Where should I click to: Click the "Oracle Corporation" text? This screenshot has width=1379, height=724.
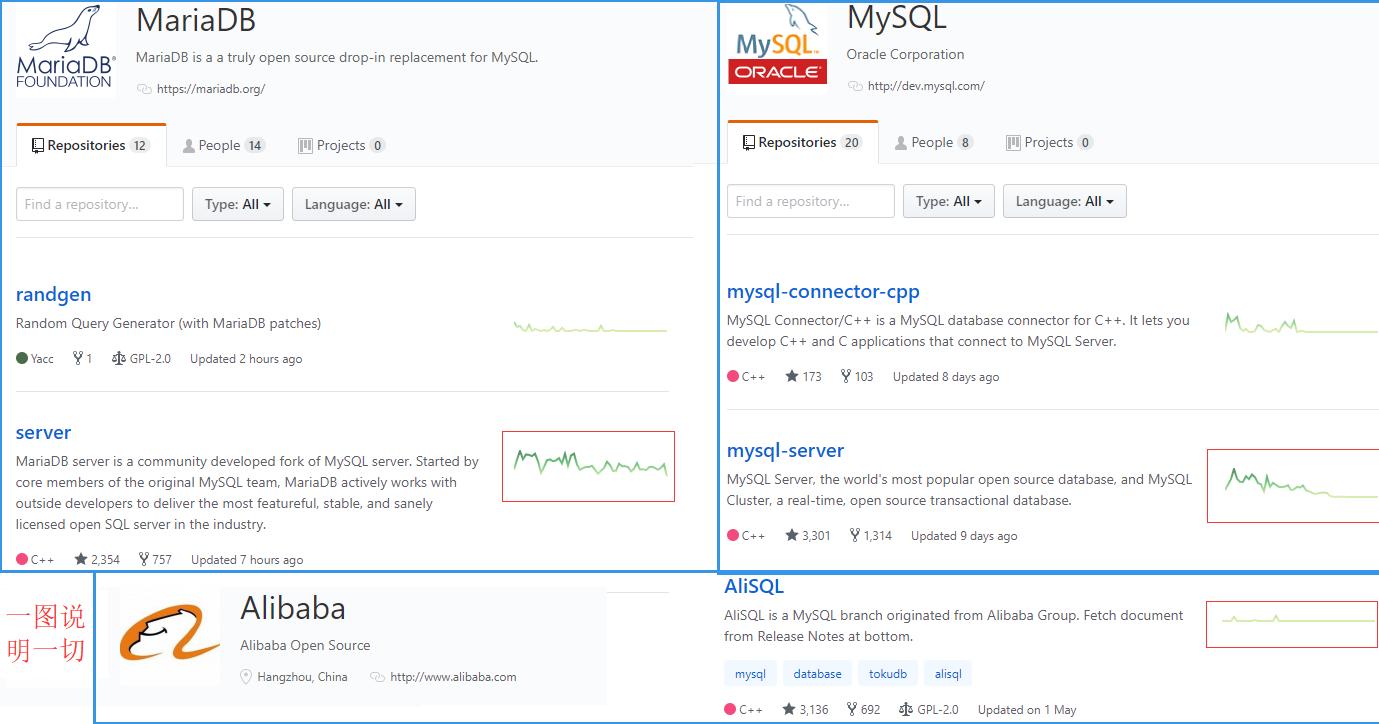pos(906,54)
